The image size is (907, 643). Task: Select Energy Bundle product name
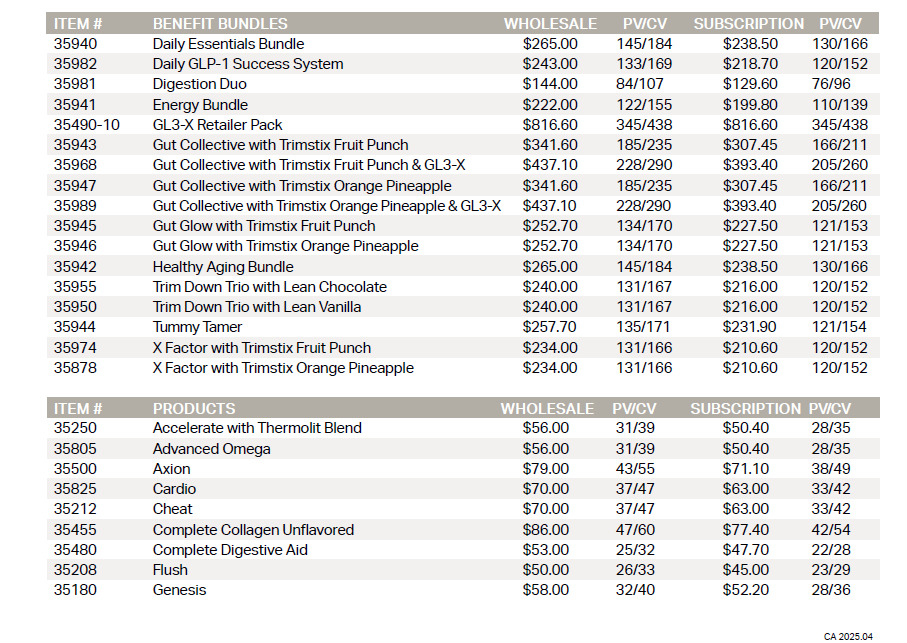tap(200, 105)
